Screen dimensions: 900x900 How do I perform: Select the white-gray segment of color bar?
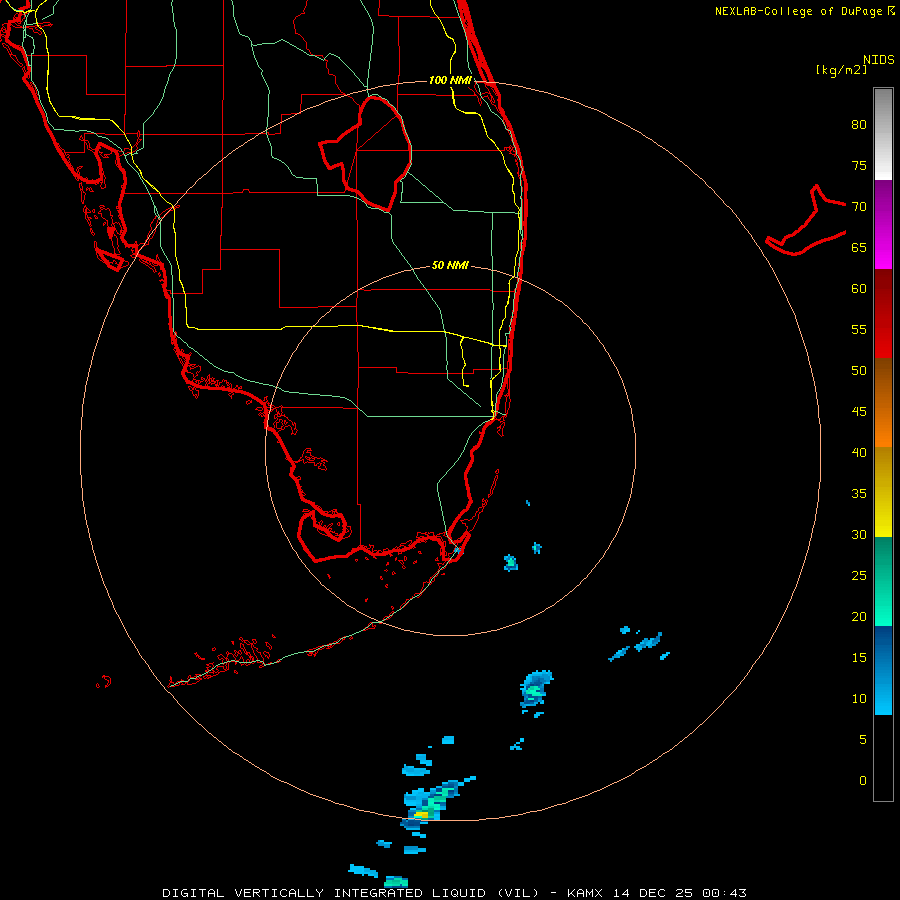tap(883, 134)
